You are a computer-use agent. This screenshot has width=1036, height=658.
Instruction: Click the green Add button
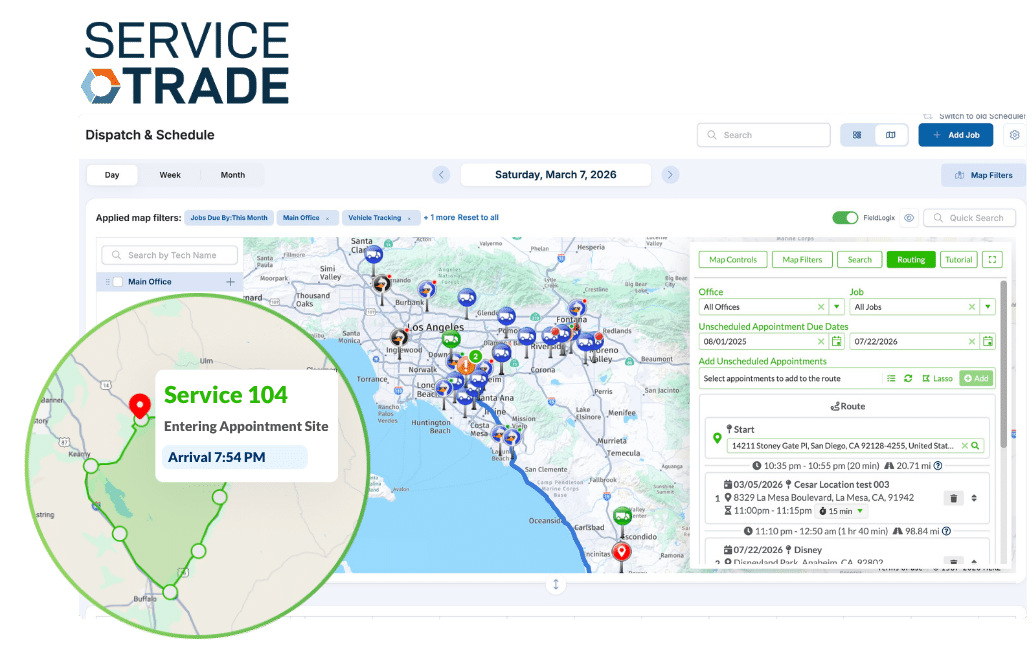[x=977, y=379]
